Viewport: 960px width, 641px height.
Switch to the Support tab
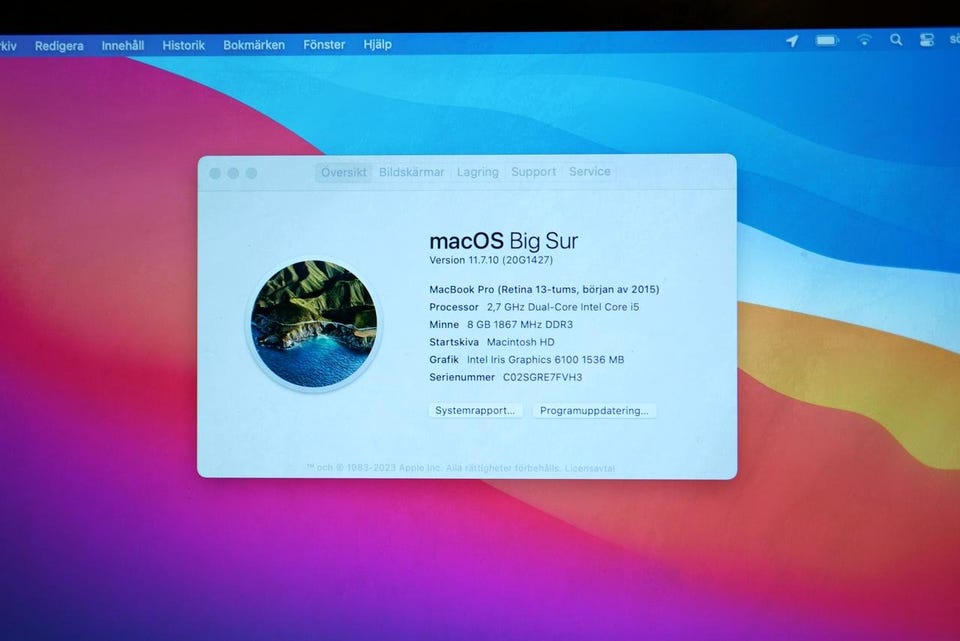click(533, 171)
